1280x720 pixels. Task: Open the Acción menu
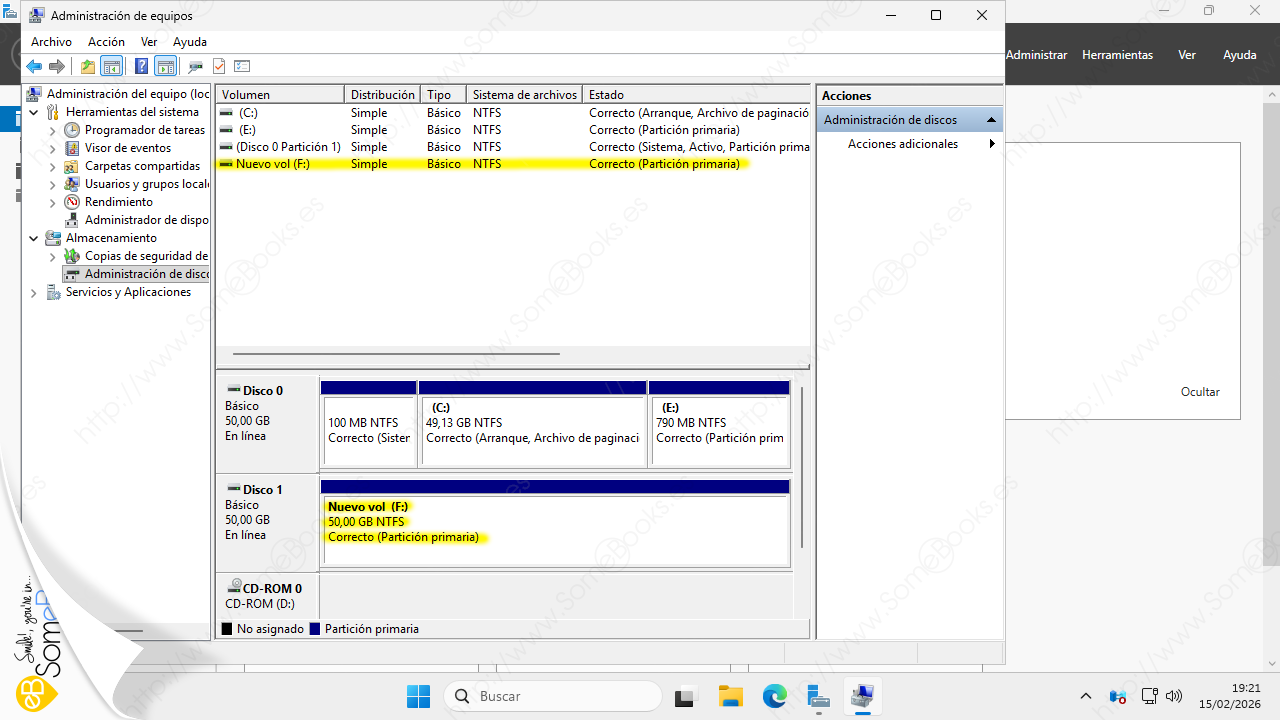106,42
